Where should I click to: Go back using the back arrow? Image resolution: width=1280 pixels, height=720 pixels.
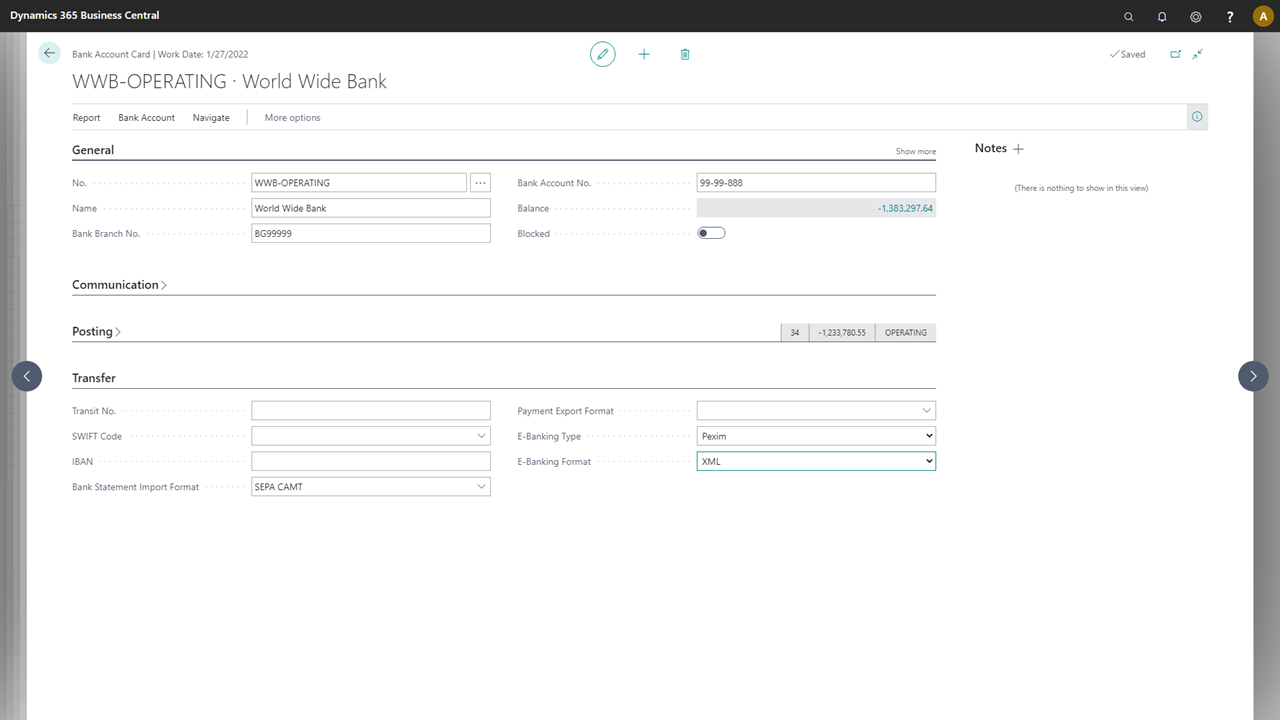[x=50, y=53]
